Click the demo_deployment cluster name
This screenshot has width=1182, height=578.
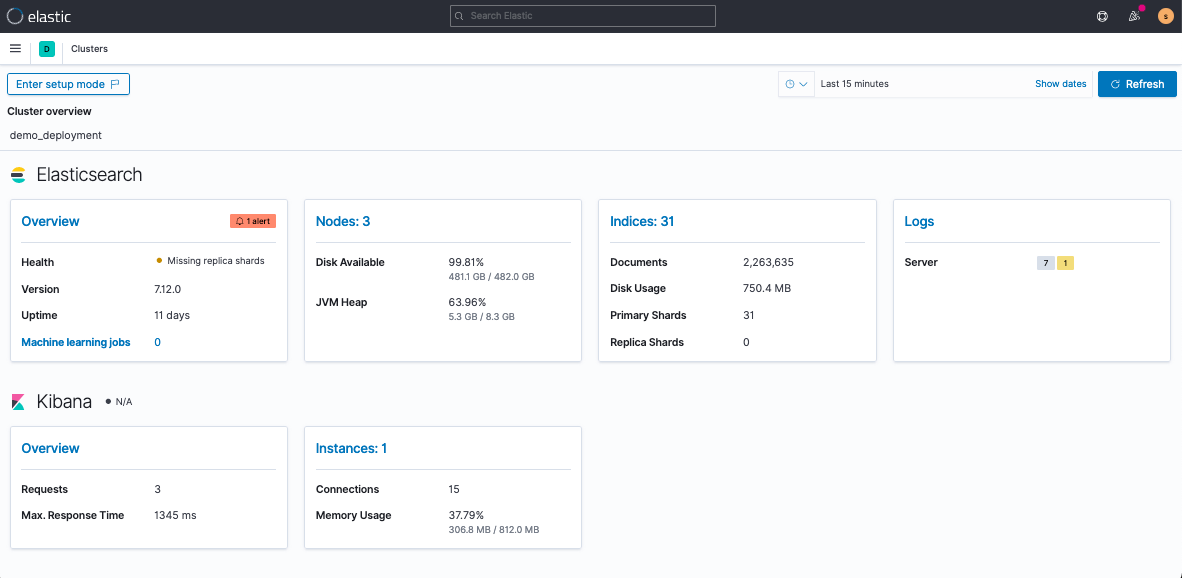(56, 136)
